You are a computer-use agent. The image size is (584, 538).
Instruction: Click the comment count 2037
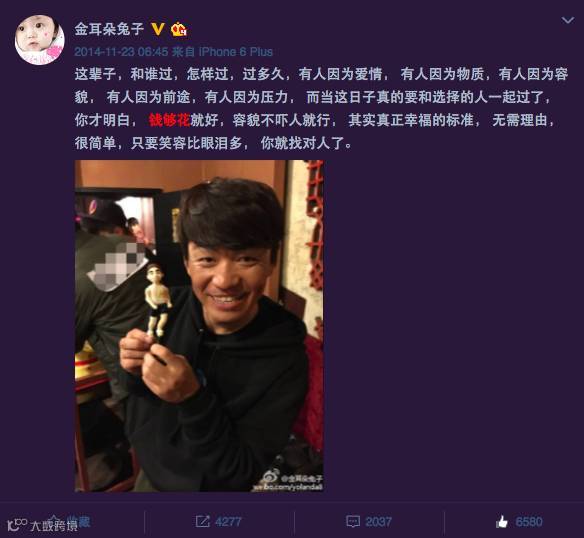click(378, 522)
